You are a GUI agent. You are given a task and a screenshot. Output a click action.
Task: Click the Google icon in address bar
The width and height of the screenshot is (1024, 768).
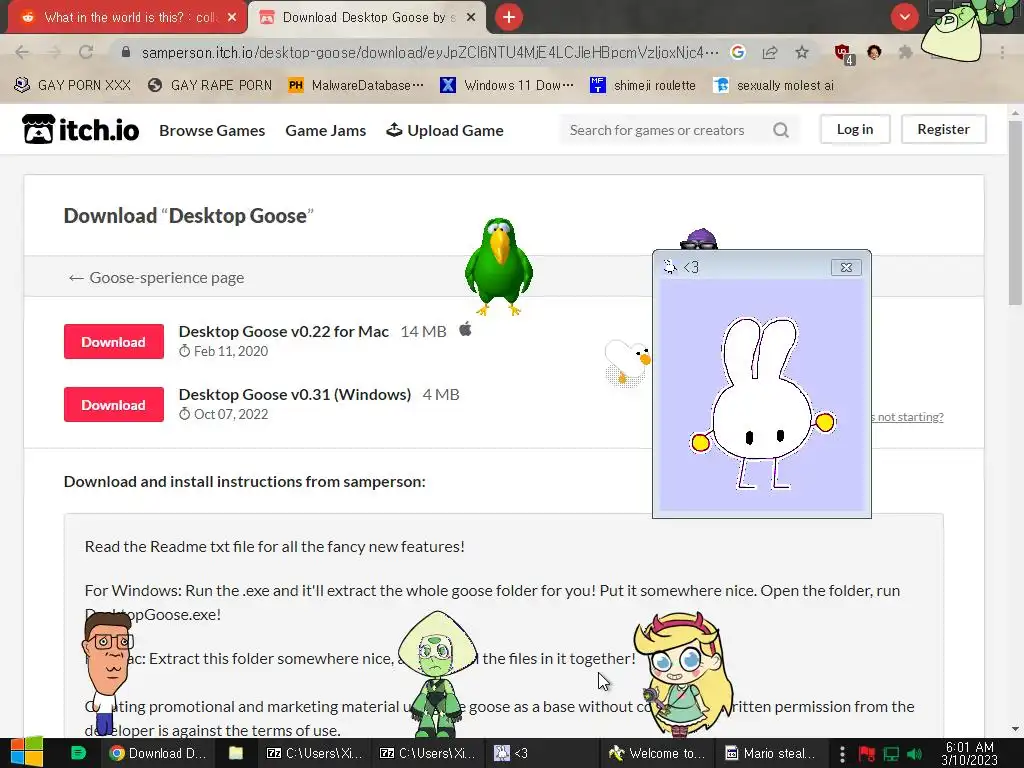(738, 52)
